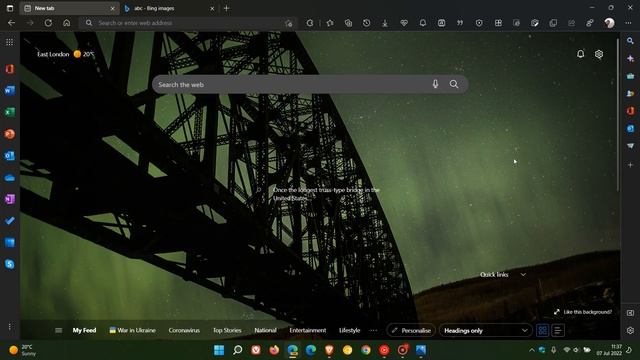Go to the browser Home button
This screenshot has height=360, width=640.
[x=67, y=23]
